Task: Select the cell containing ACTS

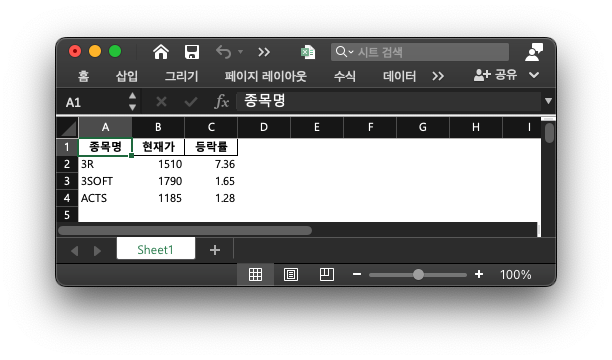Action: pos(105,198)
